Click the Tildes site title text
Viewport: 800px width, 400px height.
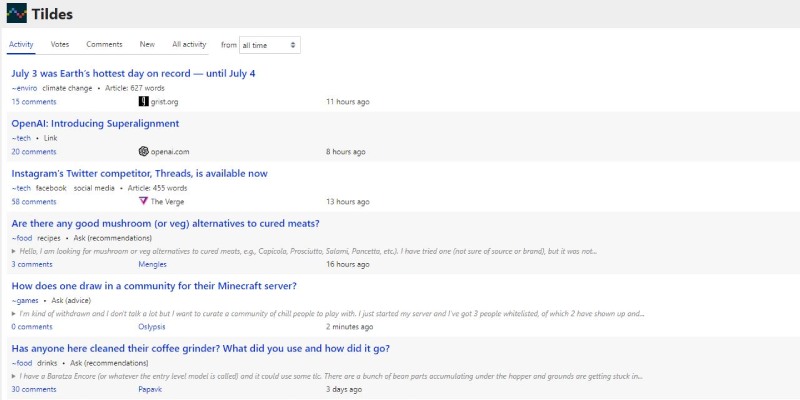[x=53, y=14]
